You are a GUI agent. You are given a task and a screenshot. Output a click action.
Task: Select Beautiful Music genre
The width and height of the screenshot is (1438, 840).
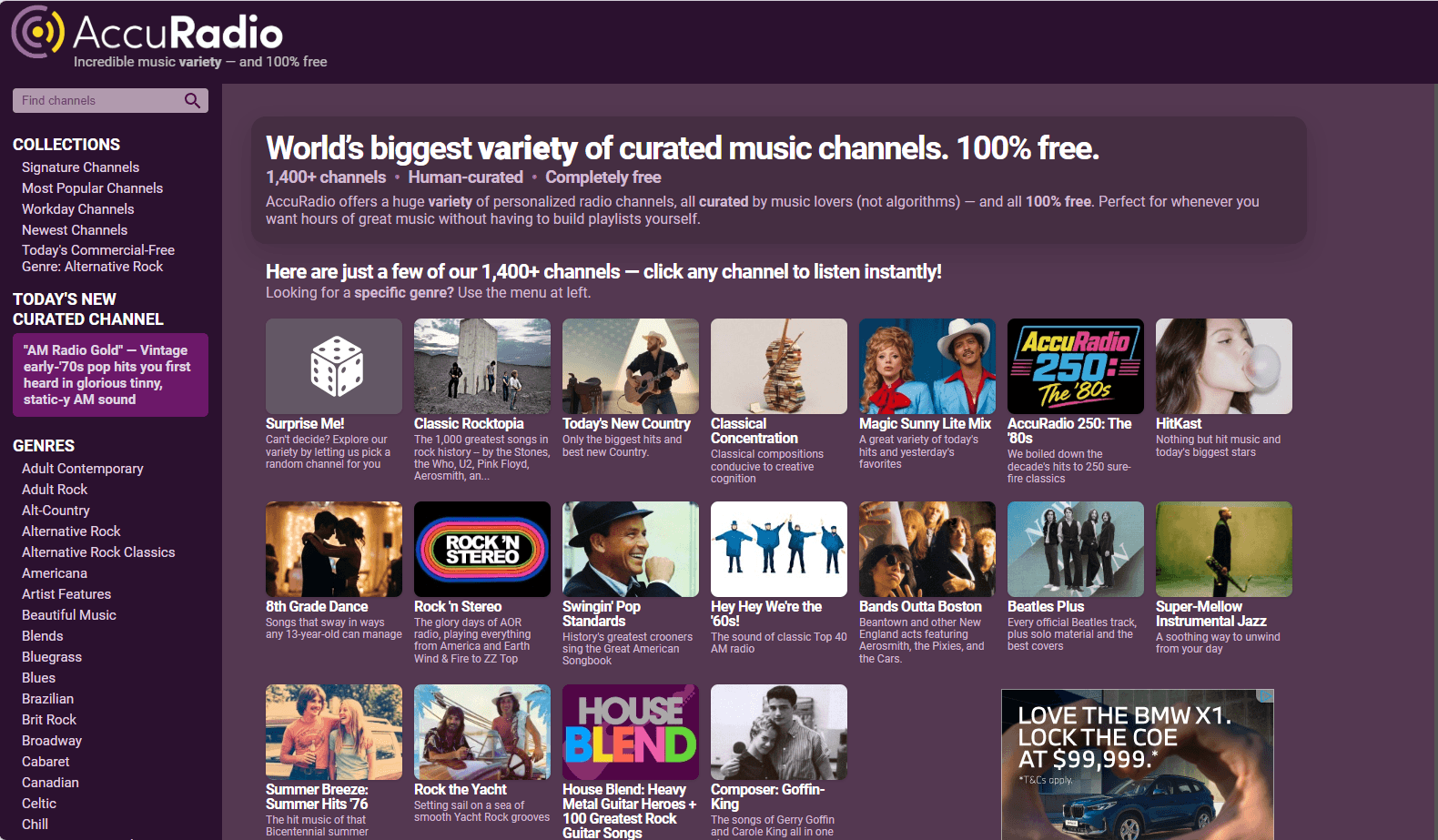tap(69, 615)
